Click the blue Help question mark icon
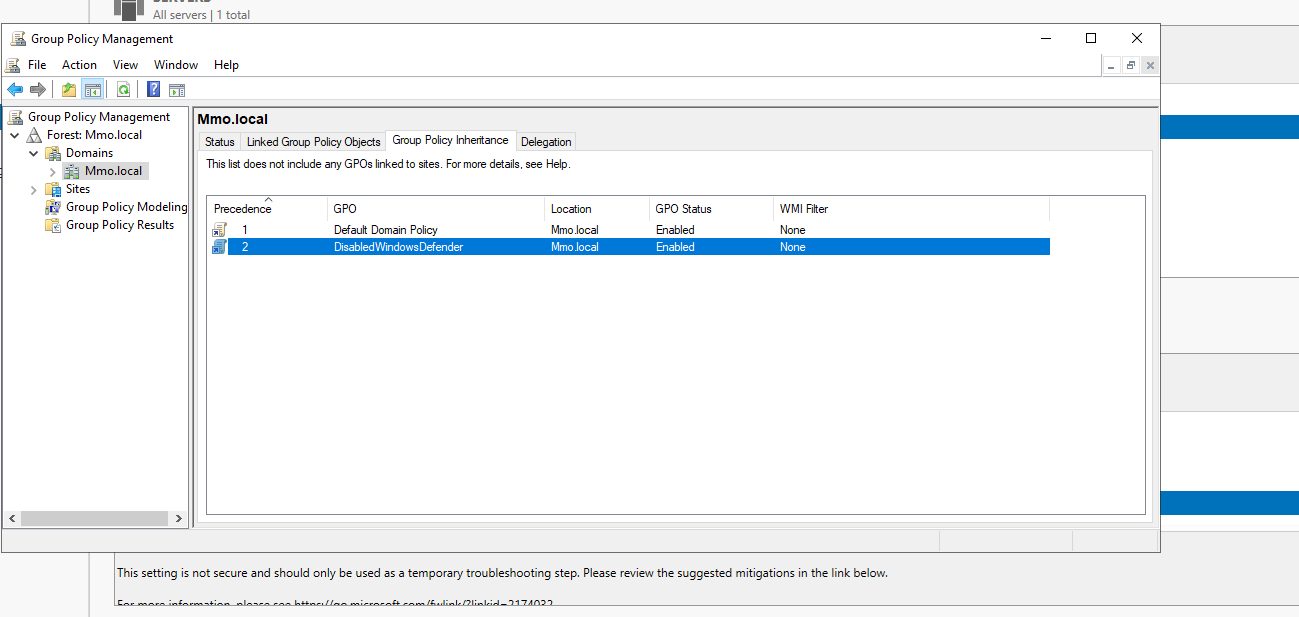The width and height of the screenshot is (1299, 617). click(154, 90)
